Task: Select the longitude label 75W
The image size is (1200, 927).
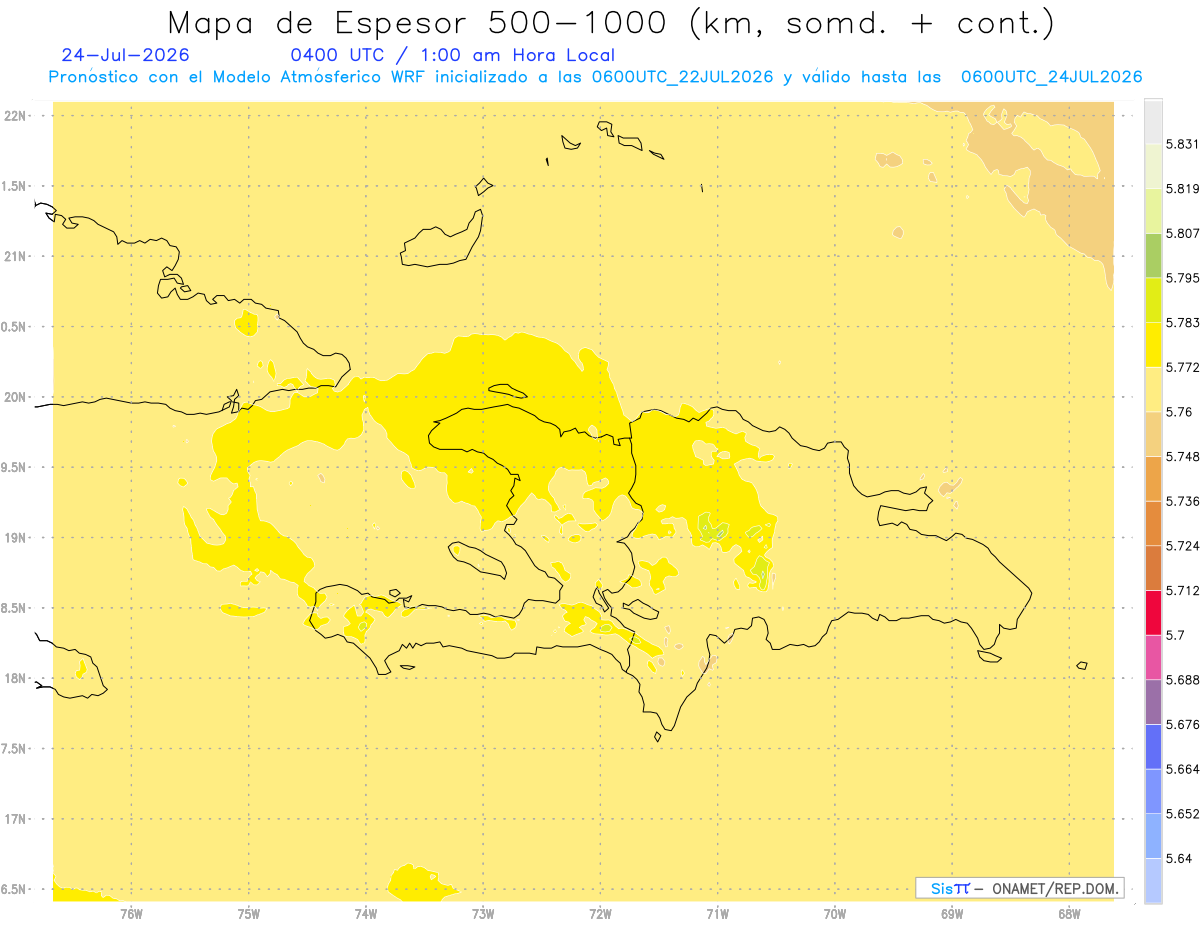Action: coord(249,913)
